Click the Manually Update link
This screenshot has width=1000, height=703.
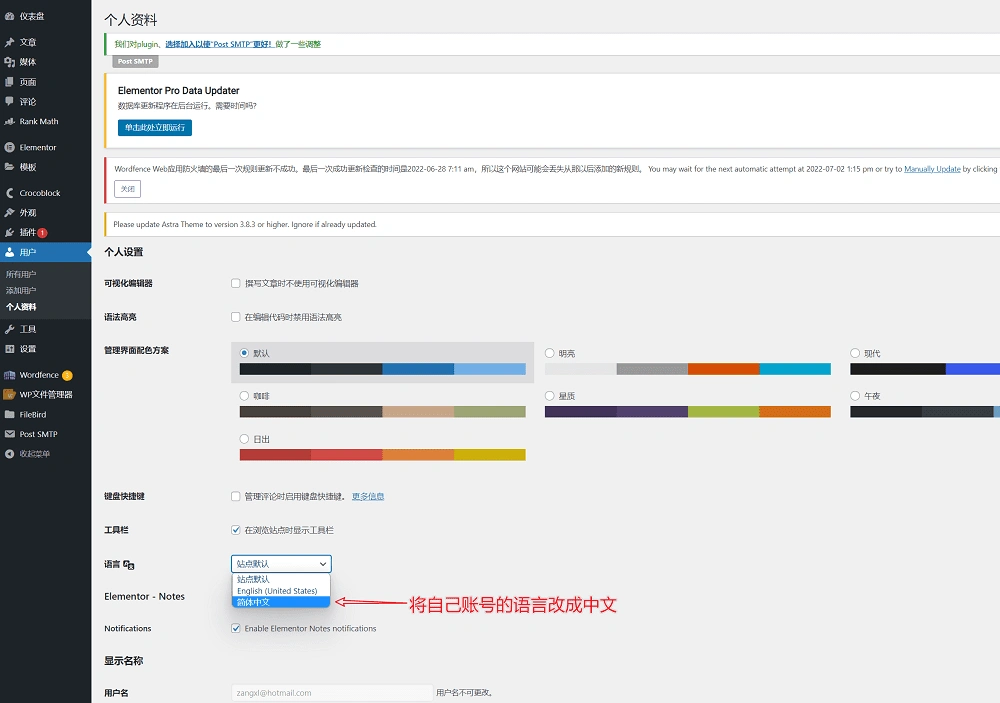click(x=932, y=169)
